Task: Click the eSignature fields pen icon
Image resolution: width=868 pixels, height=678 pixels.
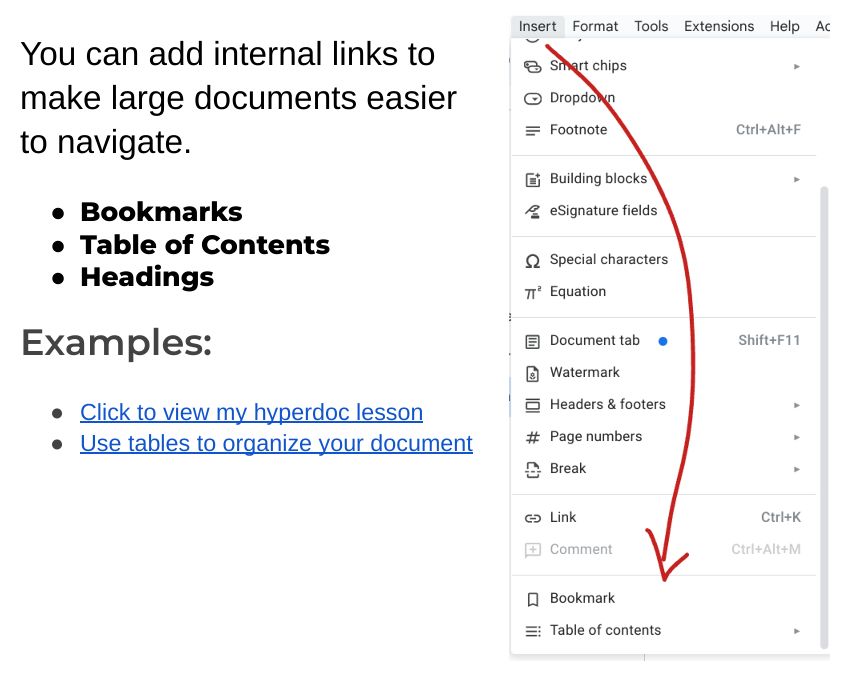Action: point(533,211)
